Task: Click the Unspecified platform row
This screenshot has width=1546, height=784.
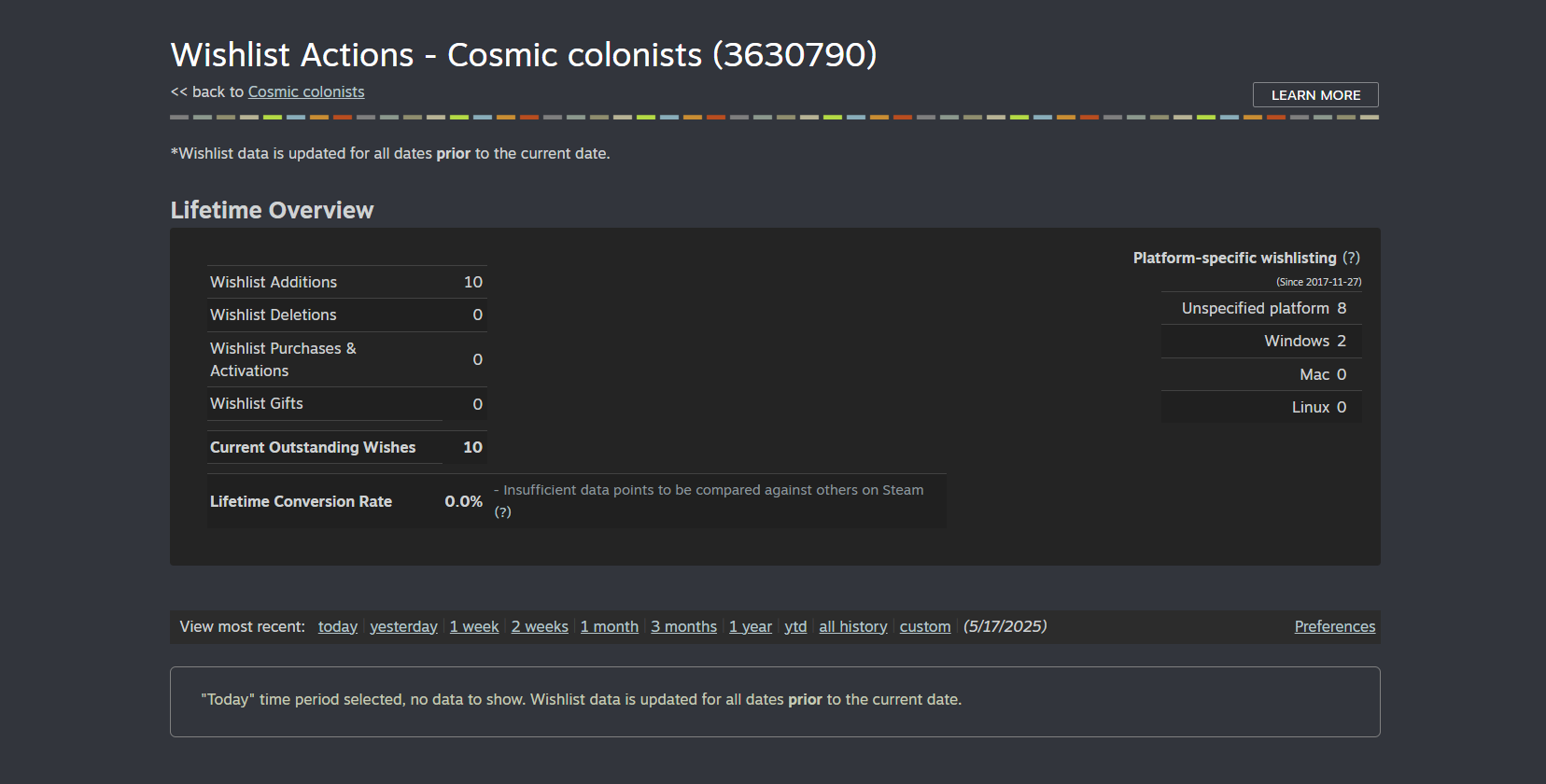Action: (x=1261, y=308)
